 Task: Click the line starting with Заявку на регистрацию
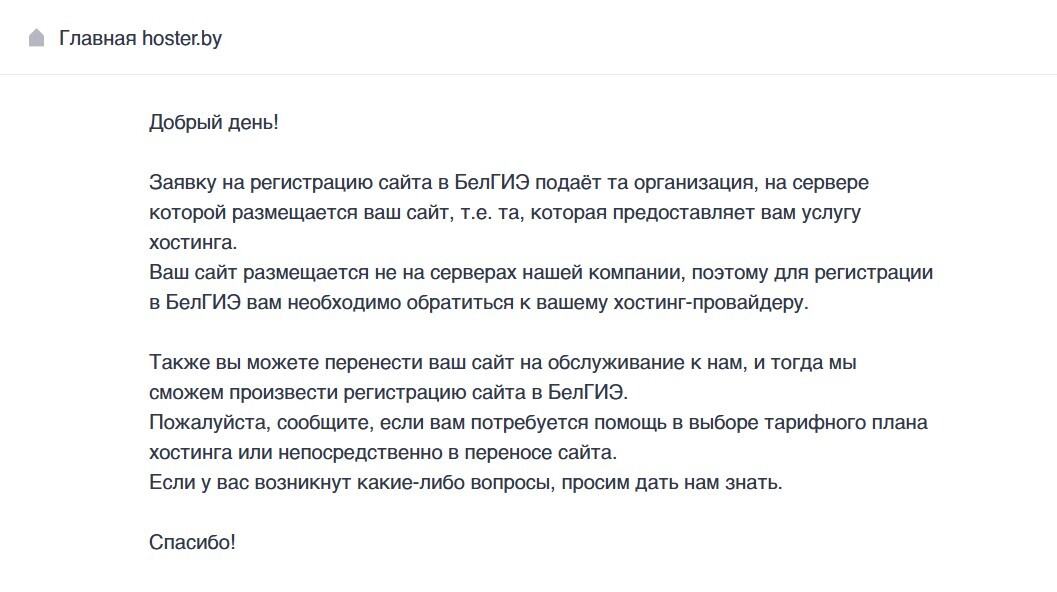click(x=509, y=182)
